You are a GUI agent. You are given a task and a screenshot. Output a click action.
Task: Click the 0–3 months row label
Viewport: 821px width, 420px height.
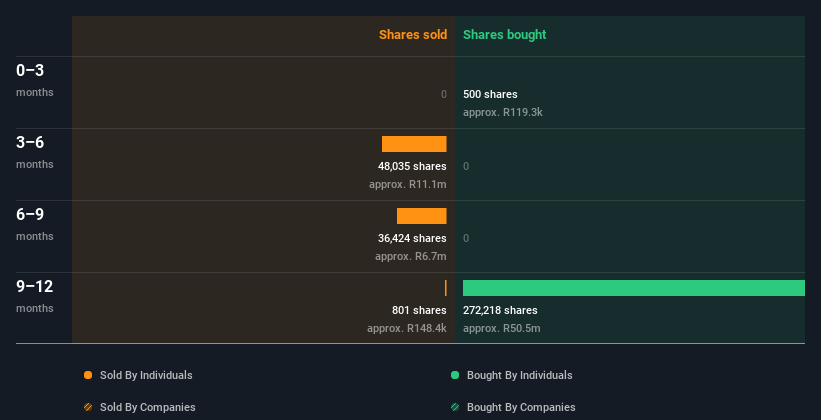pos(35,80)
